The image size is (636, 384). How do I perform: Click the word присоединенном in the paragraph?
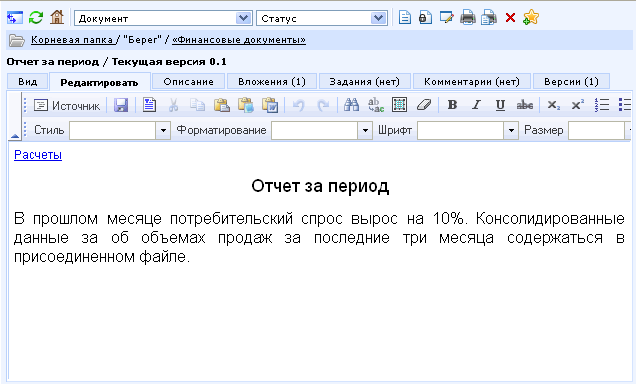[74, 257]
